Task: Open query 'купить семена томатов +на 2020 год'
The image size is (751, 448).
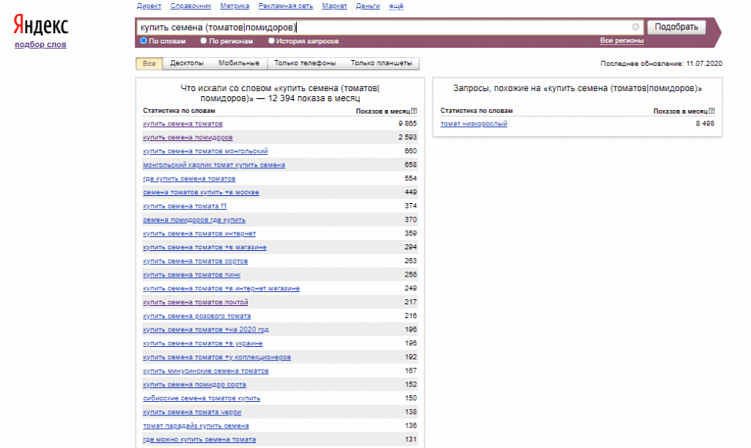Action: point(206,330)
